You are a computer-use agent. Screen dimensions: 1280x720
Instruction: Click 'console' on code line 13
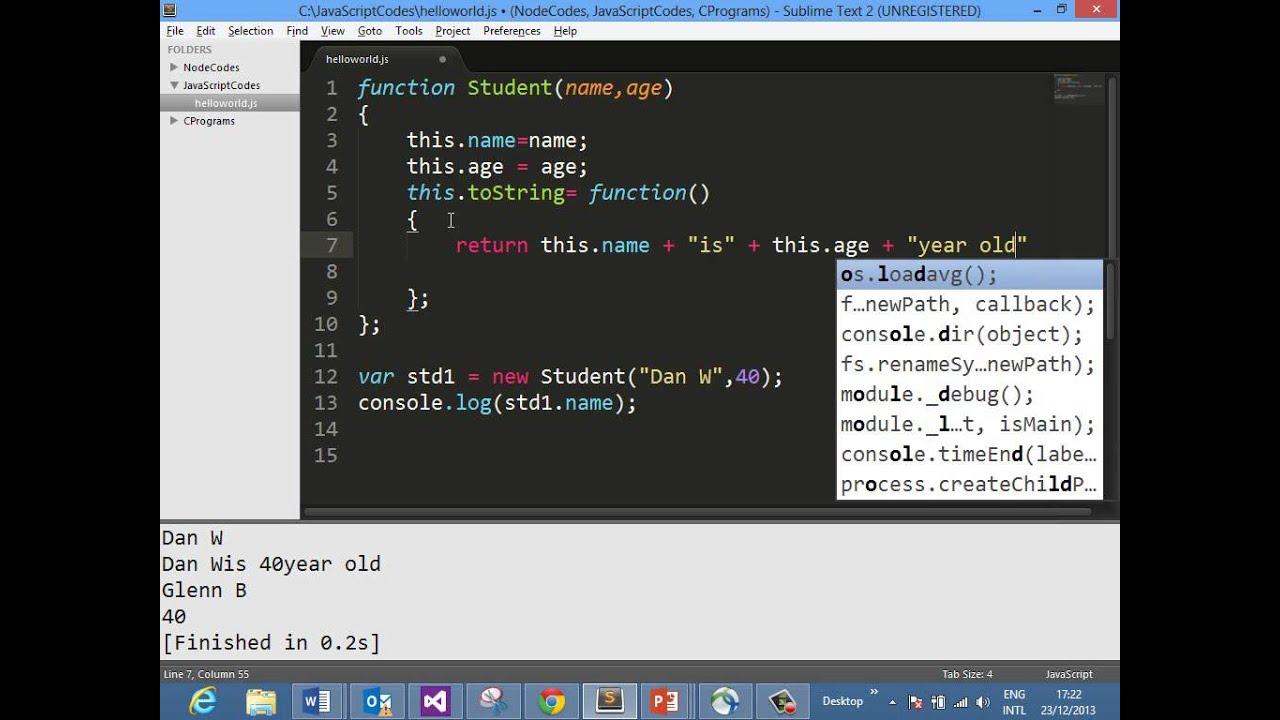click(x=400, y=403)
